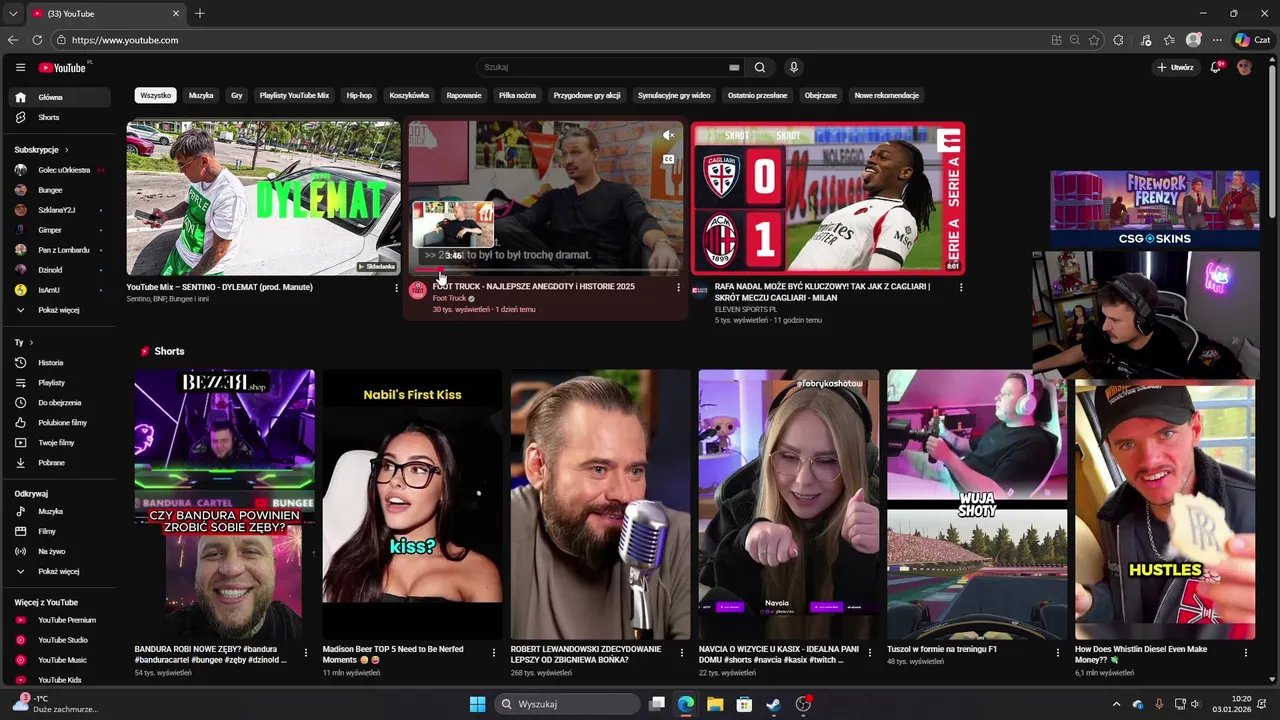The width and height of the screenshot is (1280, 720).
Task: Open options for Whistlin Diesel short
Action: pos(1246,653)
